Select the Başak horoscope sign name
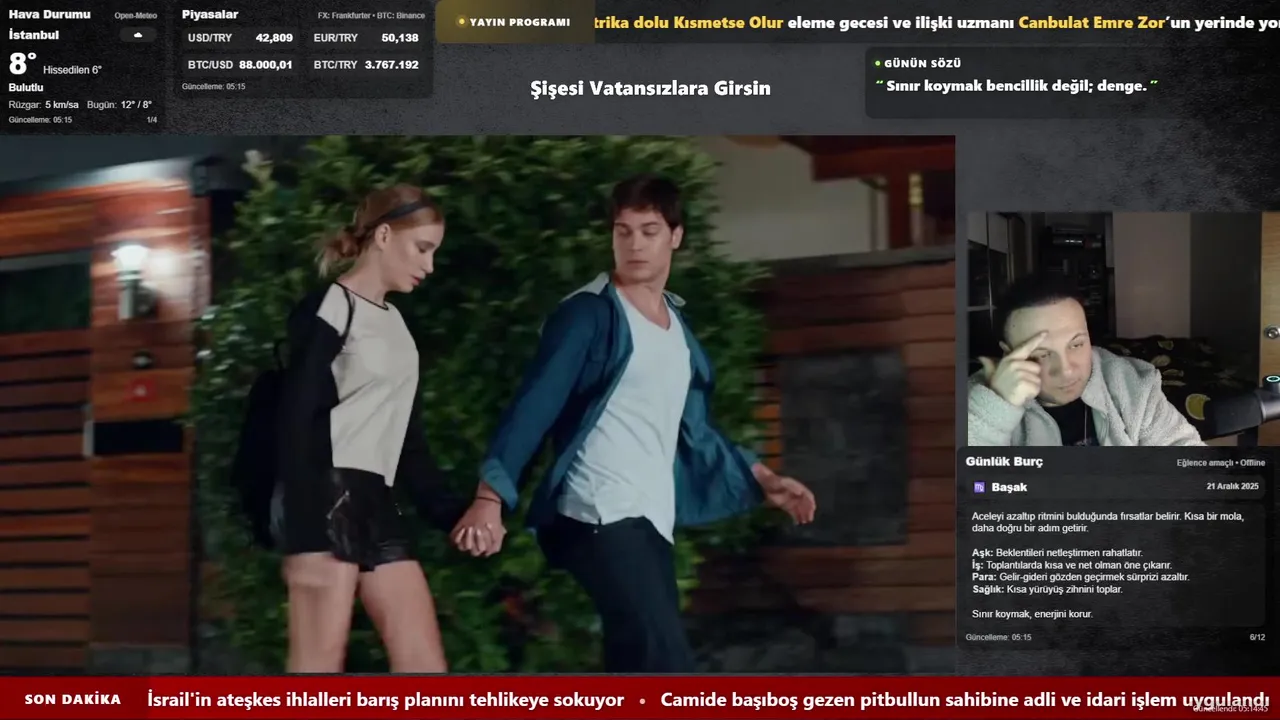 point(1009,487)
